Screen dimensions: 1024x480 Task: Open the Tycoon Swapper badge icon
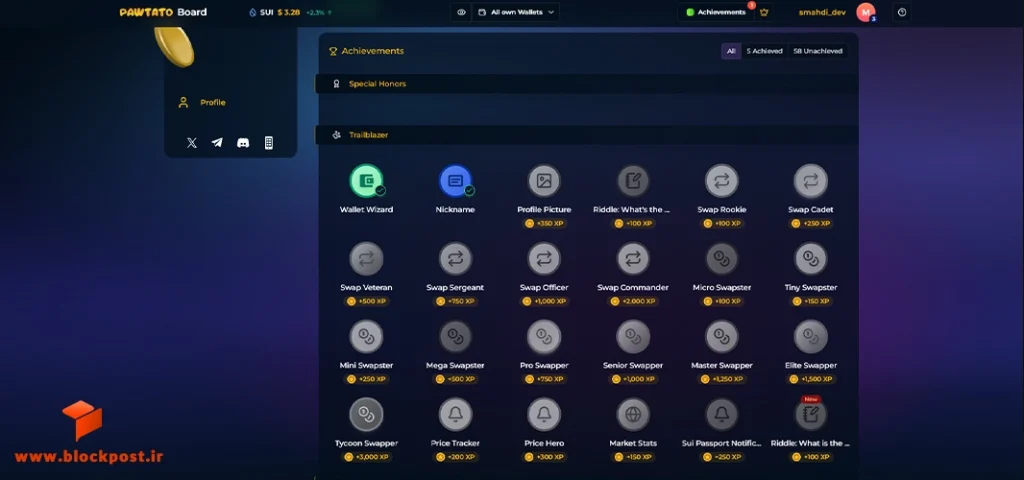366,414
